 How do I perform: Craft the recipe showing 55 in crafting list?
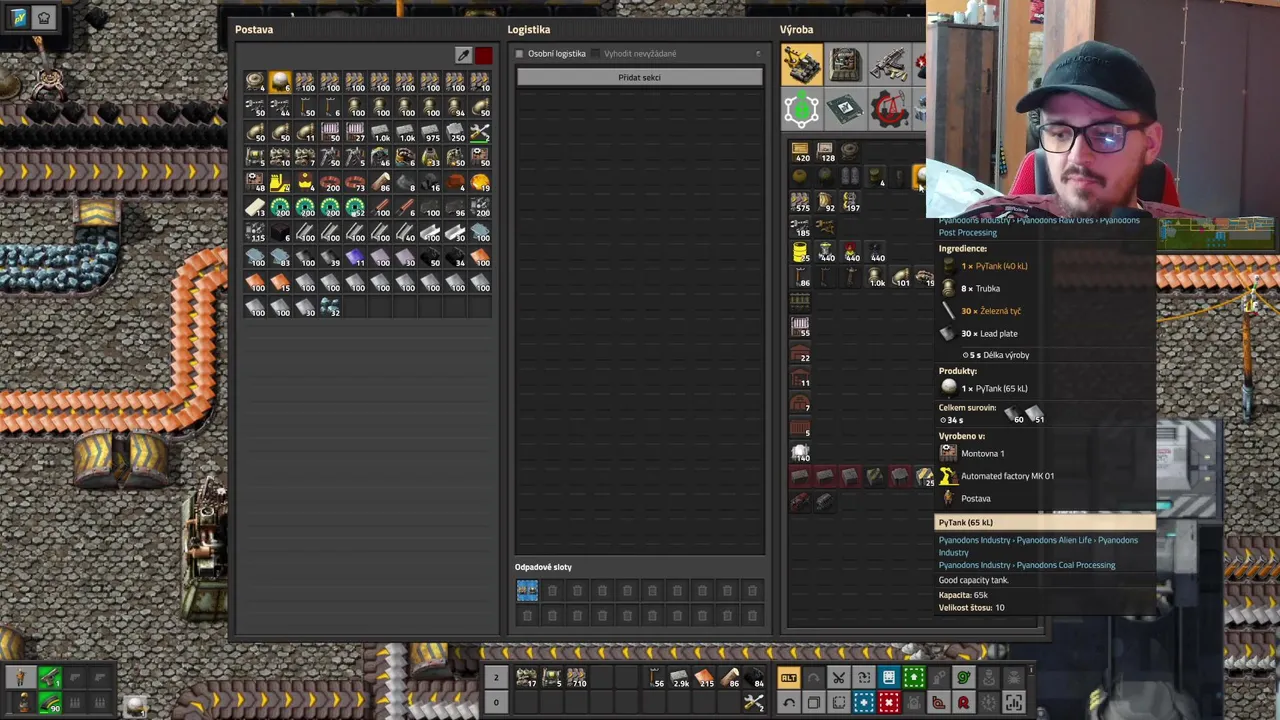[801, 327]
